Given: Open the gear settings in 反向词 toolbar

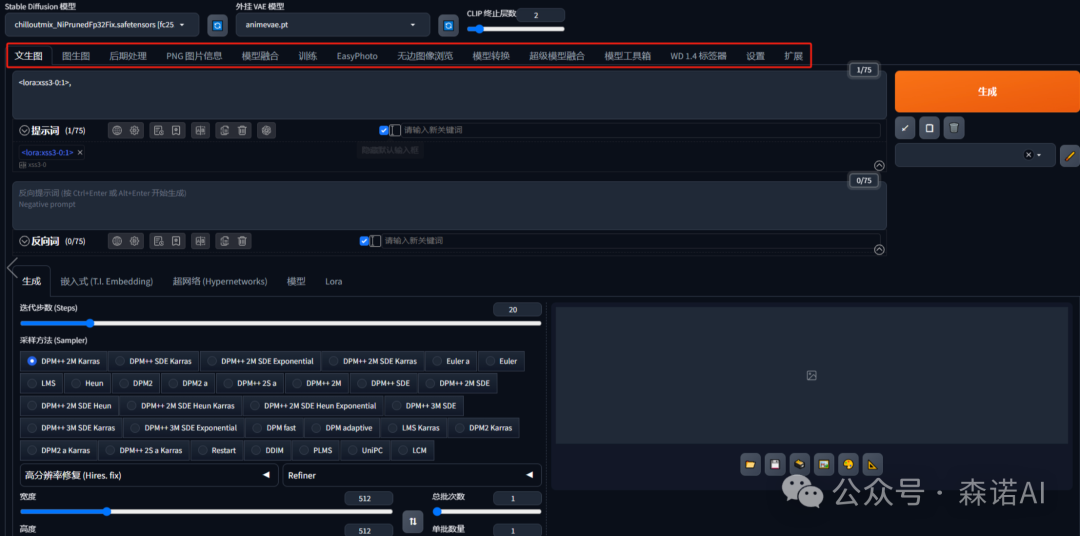Looking at the screenshot, I should click(135, 241).
